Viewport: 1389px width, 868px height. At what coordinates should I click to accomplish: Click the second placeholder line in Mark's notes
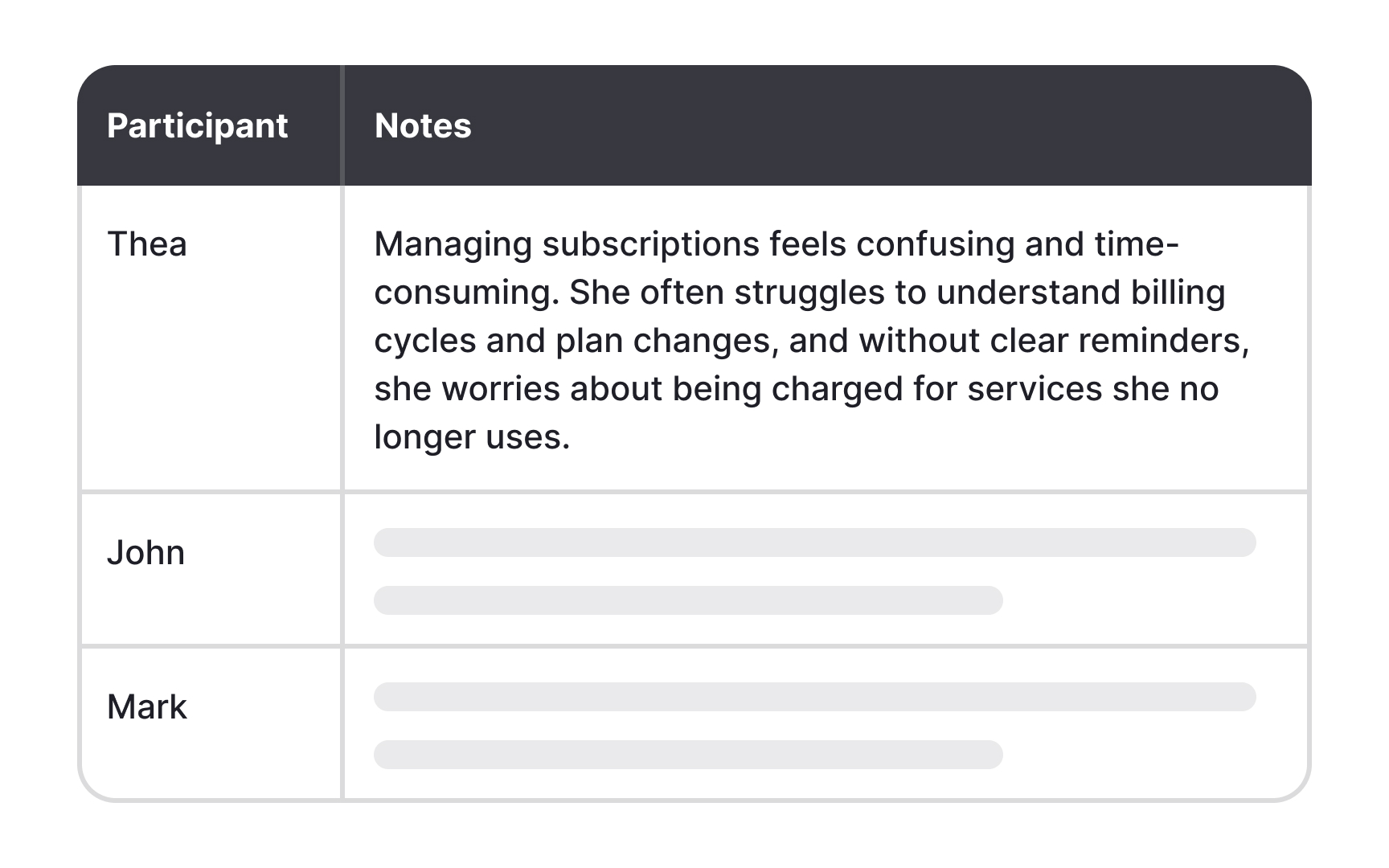click(x=688, y=755)
